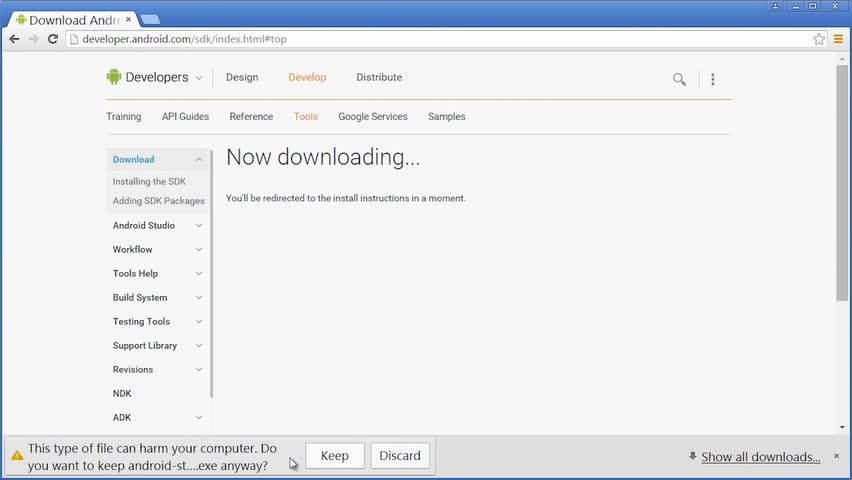Open Android Studio sidebar item
Screen dimensions: 852x480
point(144,225)
